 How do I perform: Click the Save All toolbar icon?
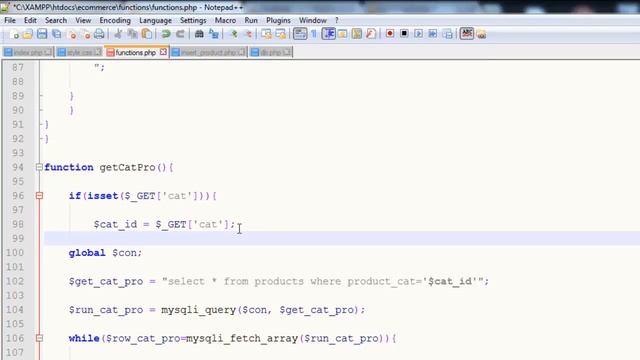coord(57,34)
